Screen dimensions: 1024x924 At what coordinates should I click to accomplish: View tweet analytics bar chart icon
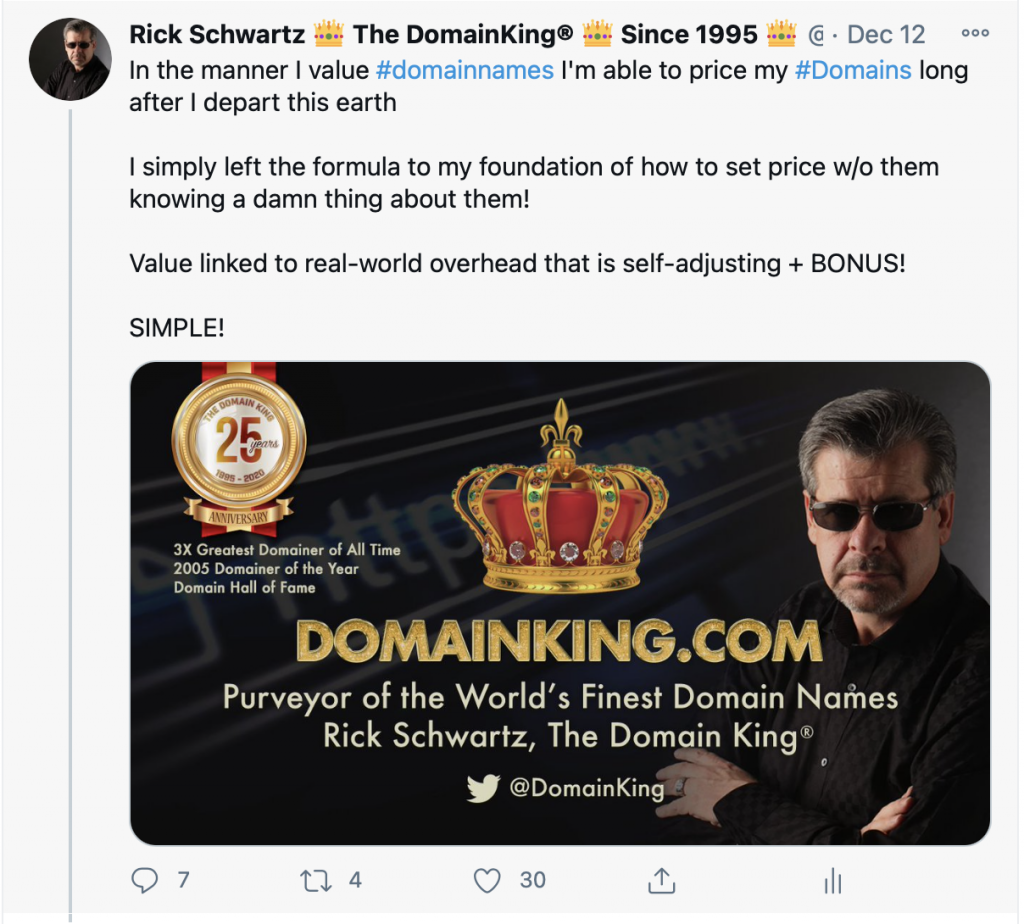coord(833,880)
